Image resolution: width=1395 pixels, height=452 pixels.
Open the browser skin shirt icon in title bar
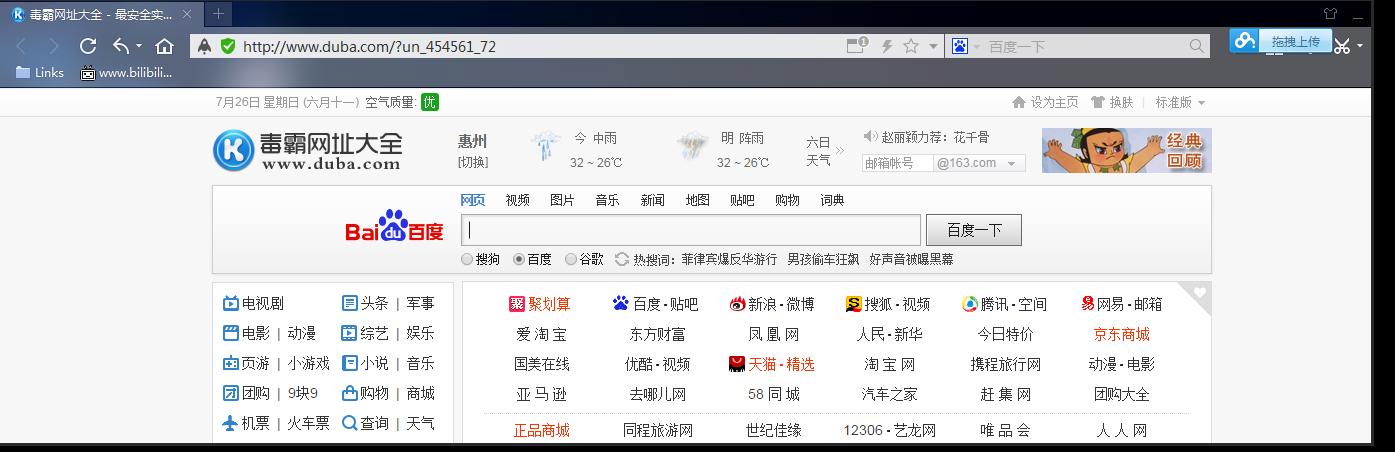coord(1330,14)
